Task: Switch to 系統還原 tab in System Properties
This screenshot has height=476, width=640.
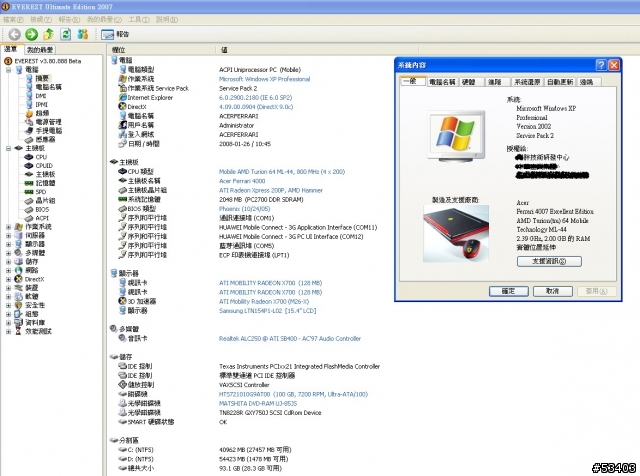Action: coord(527,82)
